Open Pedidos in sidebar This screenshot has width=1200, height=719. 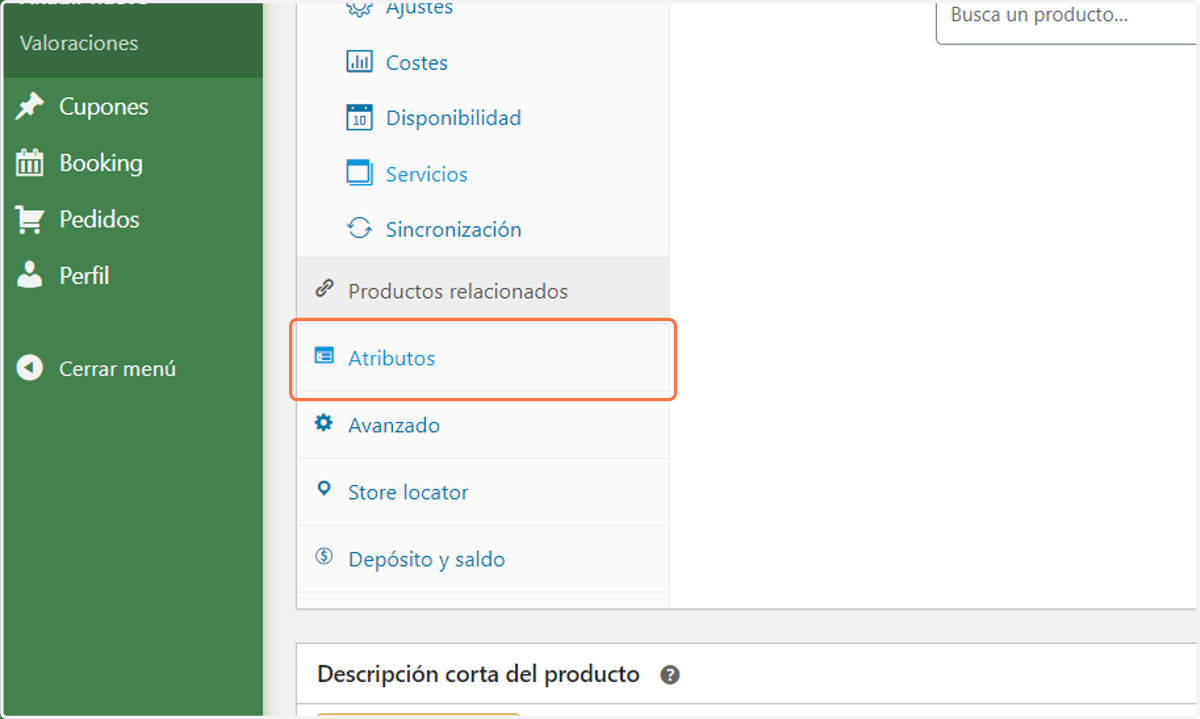99,219
